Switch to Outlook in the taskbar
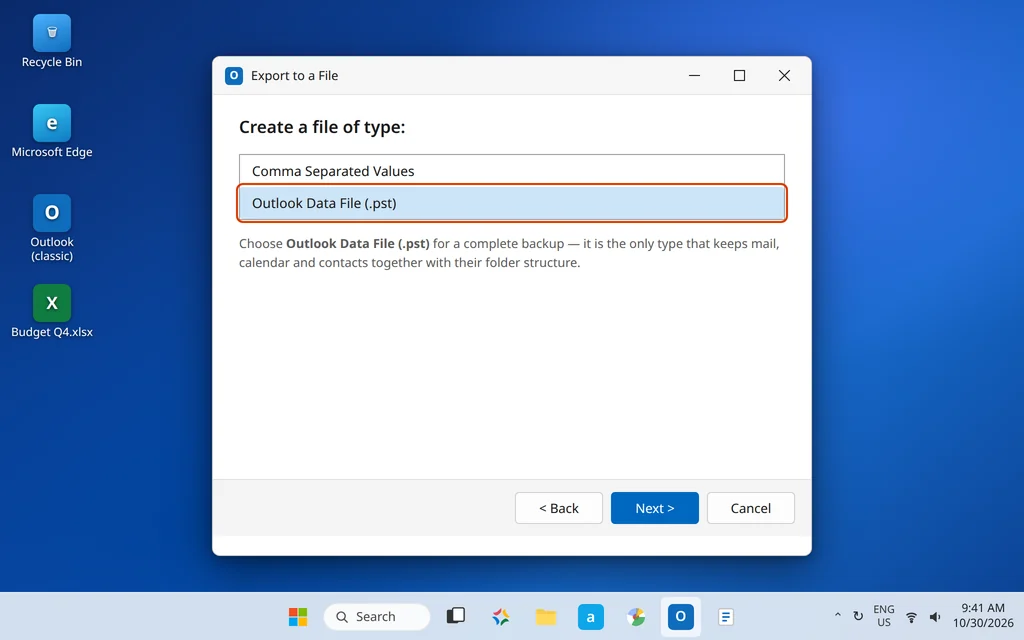 [x=680, y=616]
